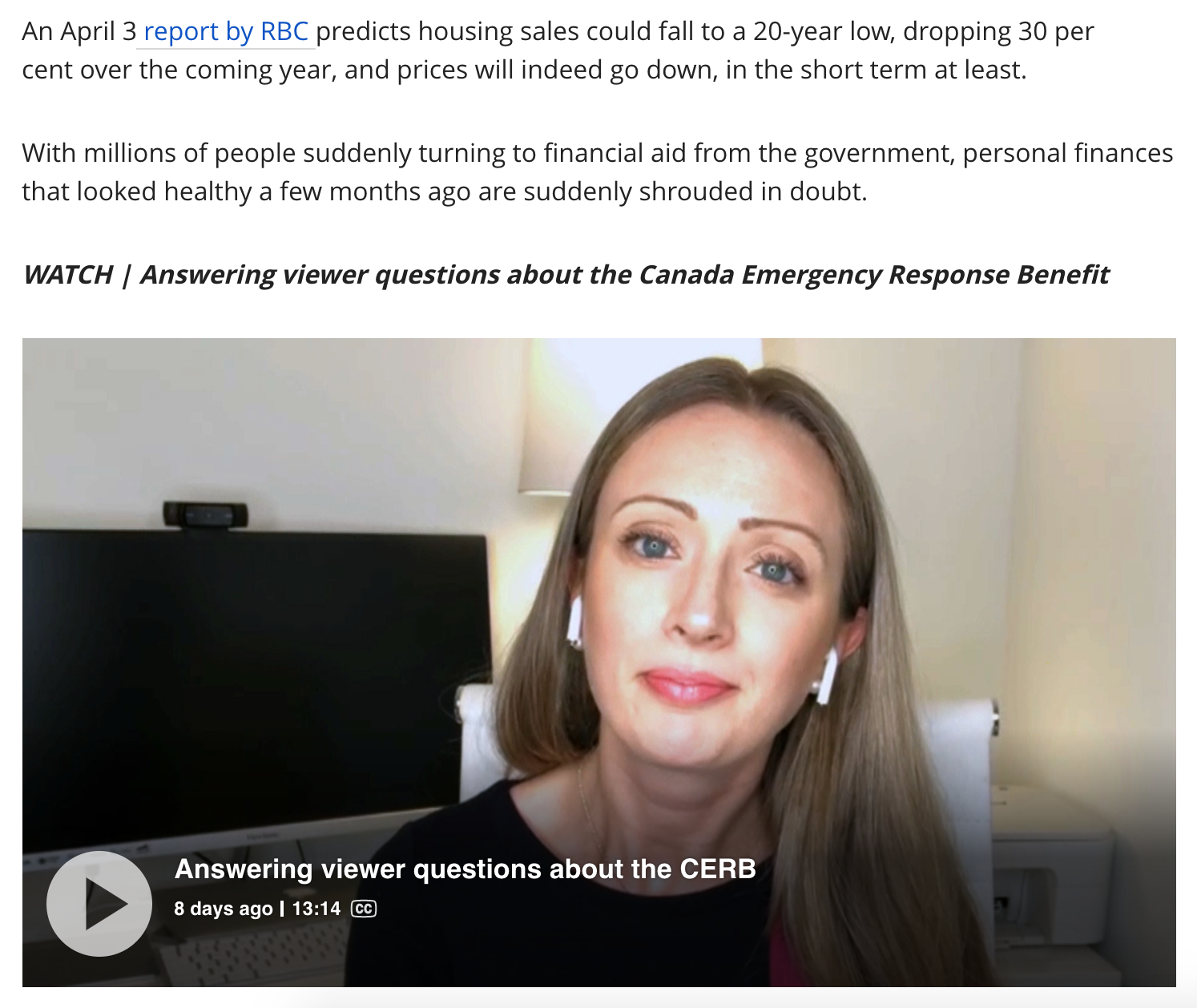Select the video title about the CERB
This screenshot has width=1197, height=1008.
click(465, 869)
